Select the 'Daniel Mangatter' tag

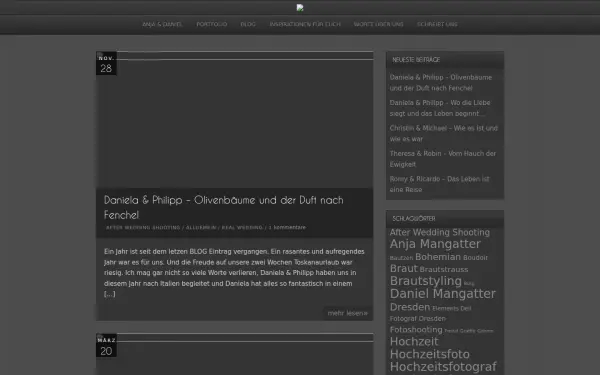(443, 293)
